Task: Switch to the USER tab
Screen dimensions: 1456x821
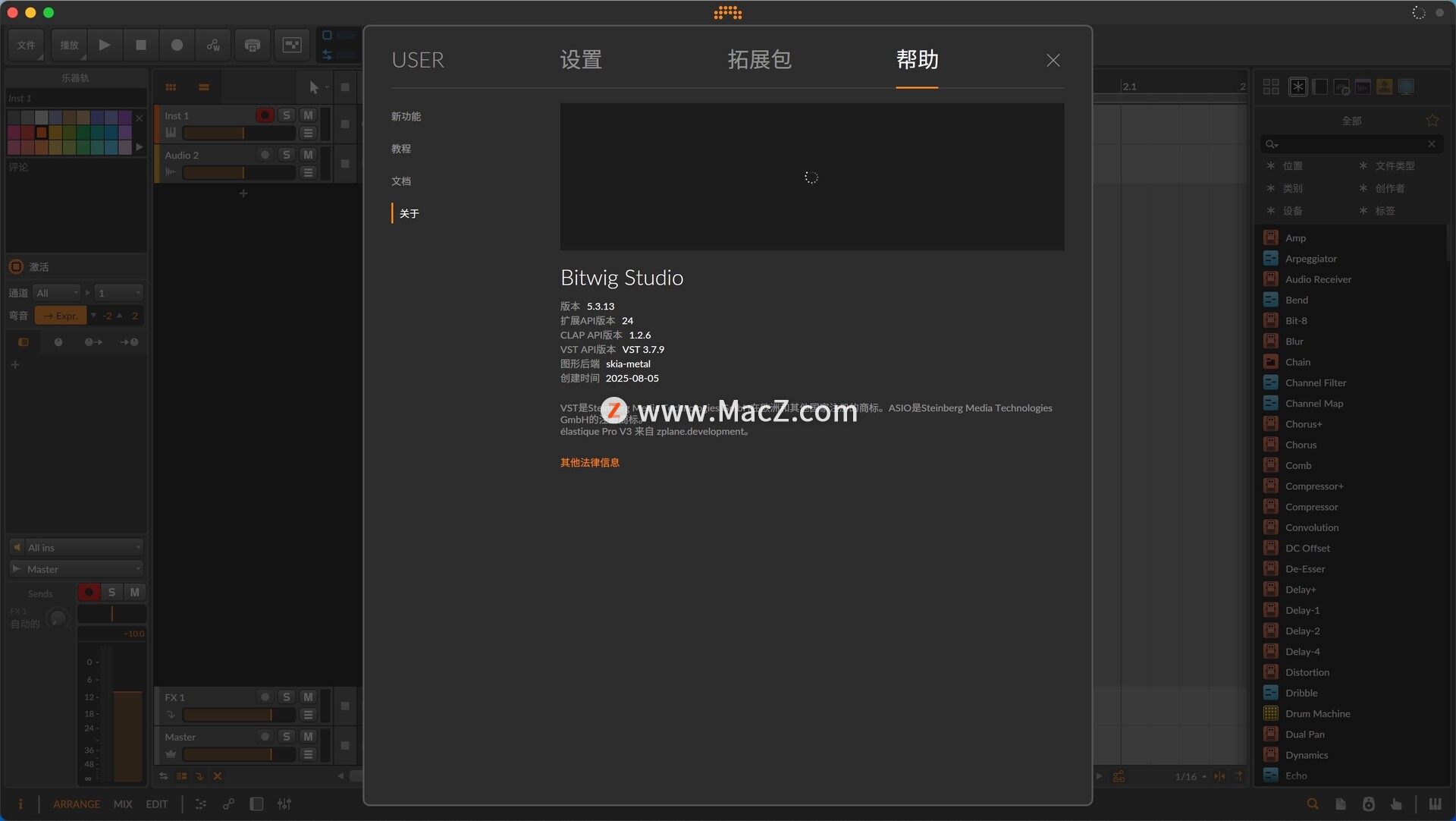Action: 418,60
